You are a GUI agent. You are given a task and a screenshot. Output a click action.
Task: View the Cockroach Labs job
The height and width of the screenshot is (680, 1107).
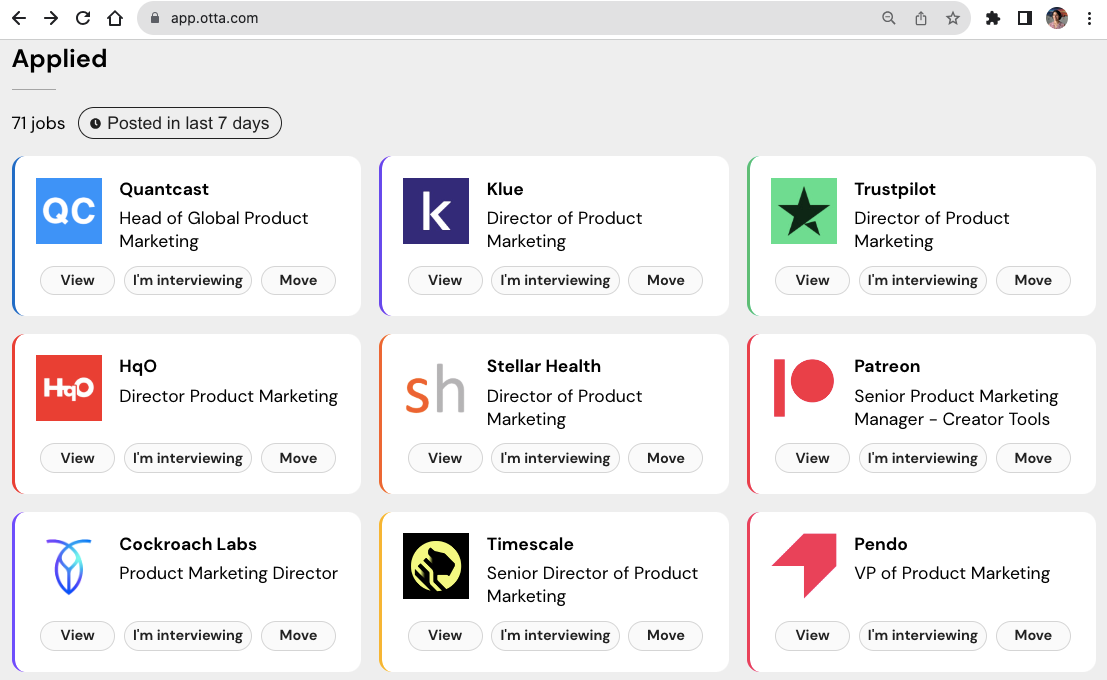pyautogui.click(x=77, y=636)
